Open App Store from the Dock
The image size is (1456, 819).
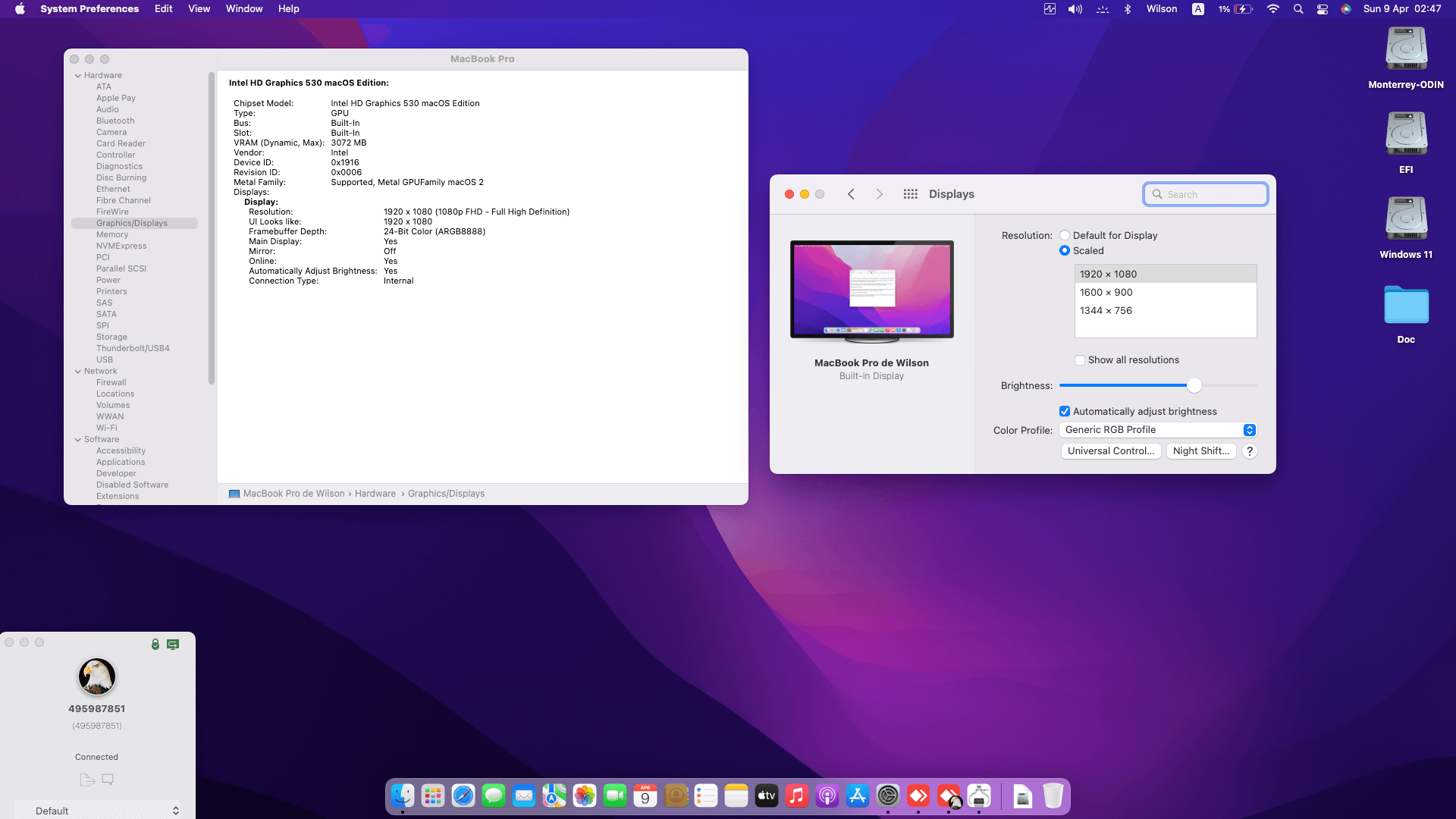coord(857,796)
